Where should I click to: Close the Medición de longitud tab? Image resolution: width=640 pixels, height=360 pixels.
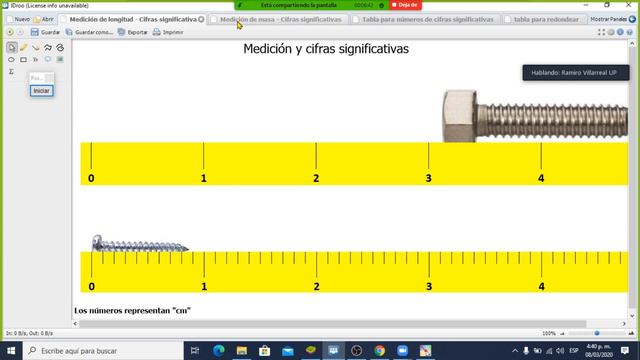coord(201,19)
